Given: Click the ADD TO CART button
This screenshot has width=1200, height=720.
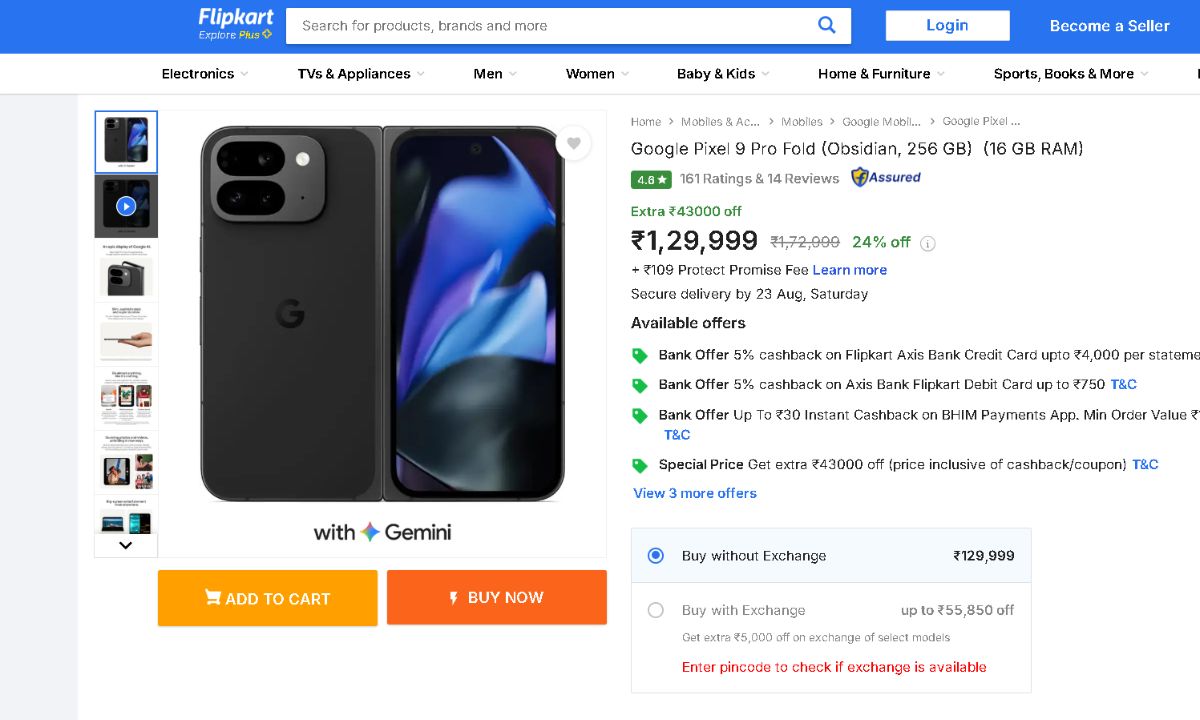Looking at the screenshot, I should pyautogui.click(x=267, y=598).
